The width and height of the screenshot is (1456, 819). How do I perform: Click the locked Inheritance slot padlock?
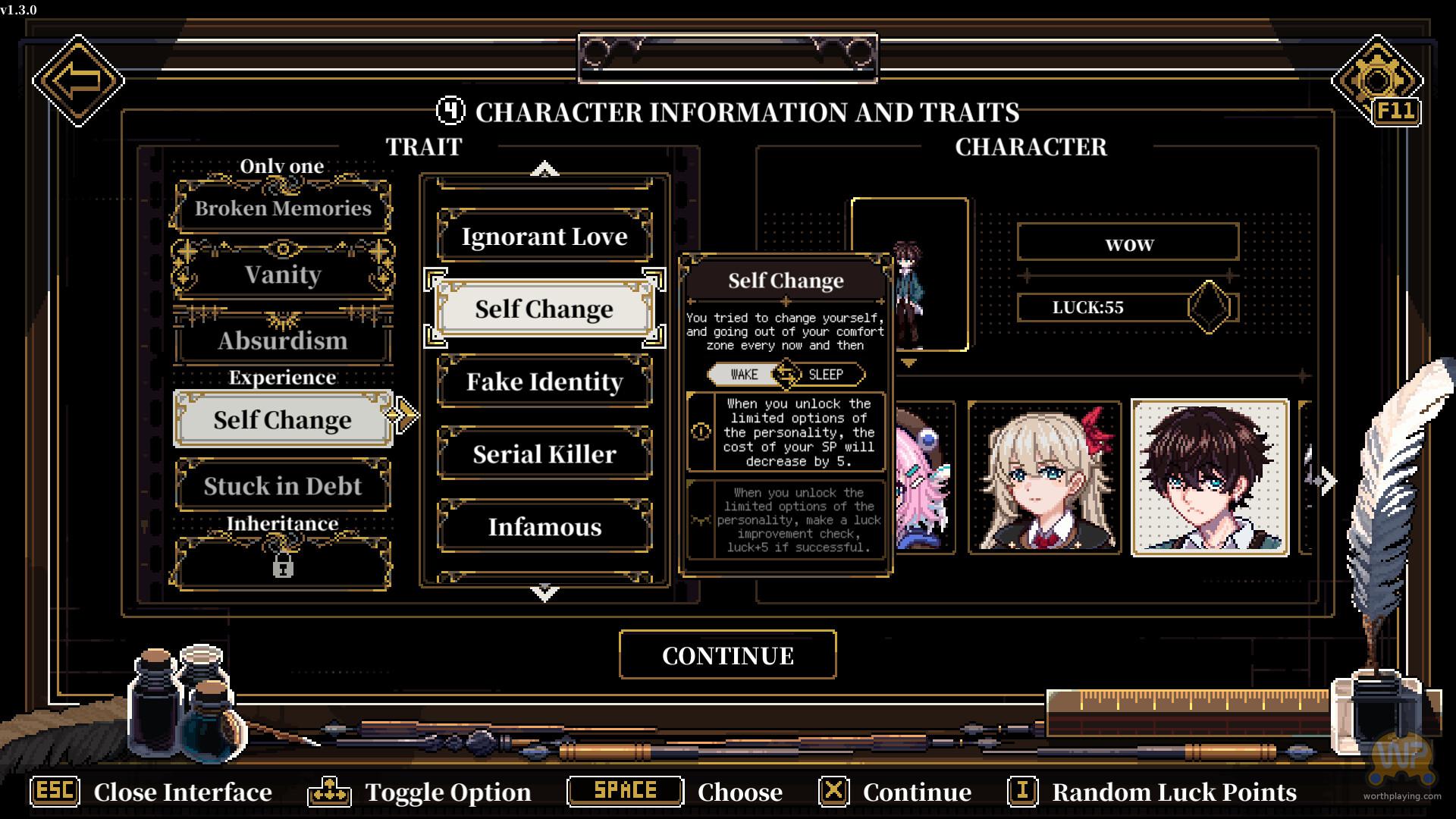(x=283, y=565)
